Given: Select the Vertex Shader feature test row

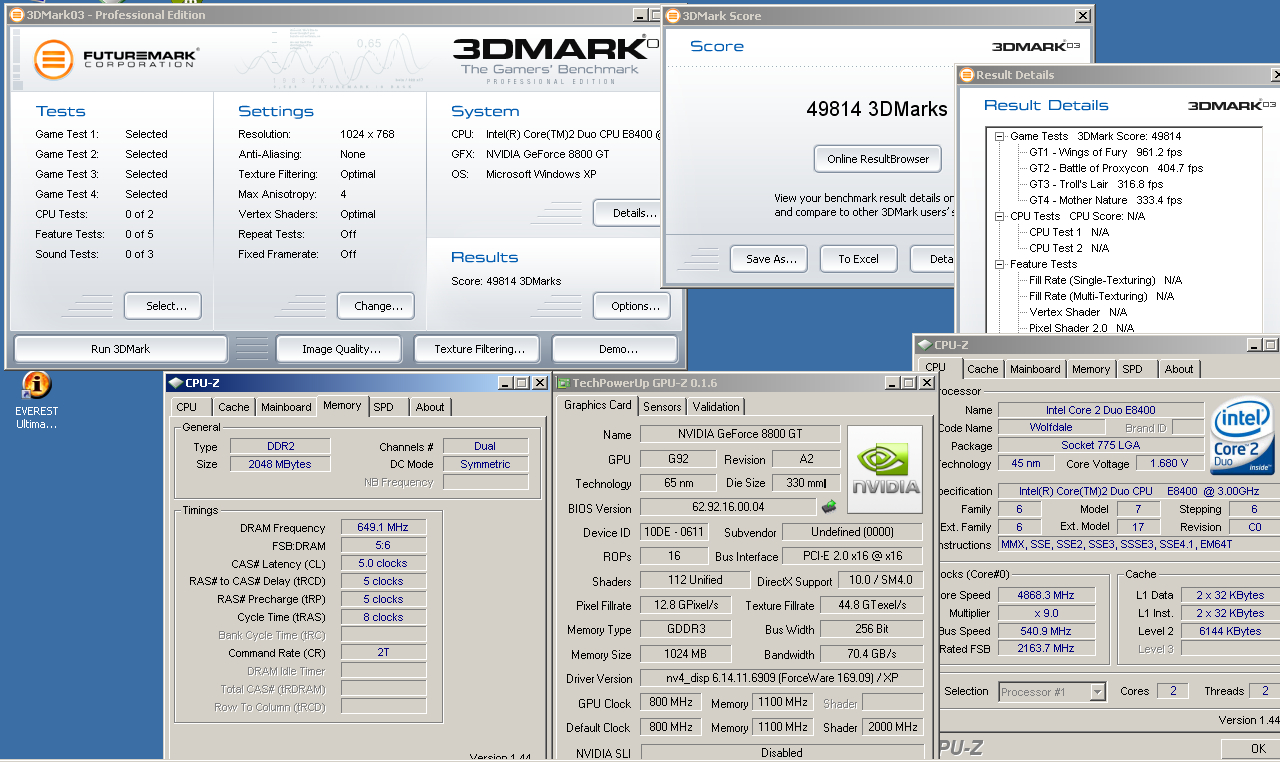Looking at the screenshot, I should pyautogui.click(x=1079, y=312).
